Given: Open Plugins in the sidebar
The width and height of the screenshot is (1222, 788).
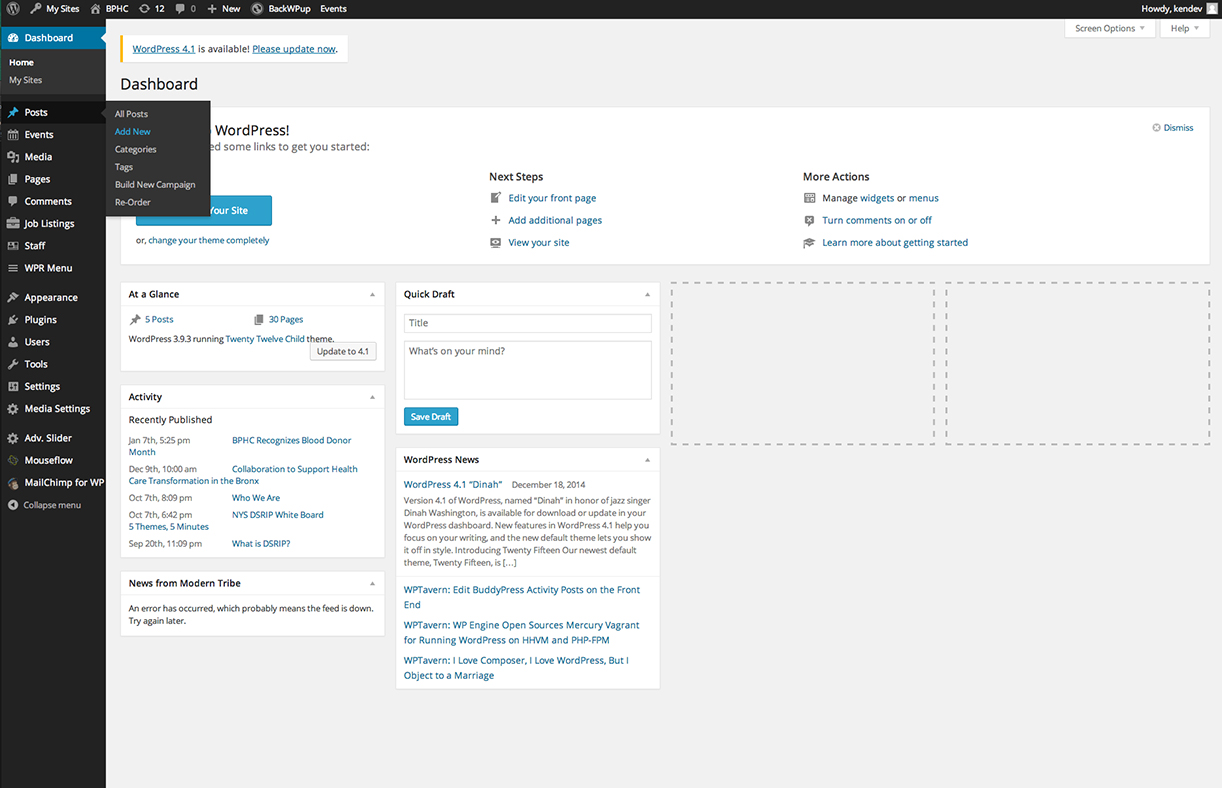Looking at the screenshot, I should [x=40, y=320].
